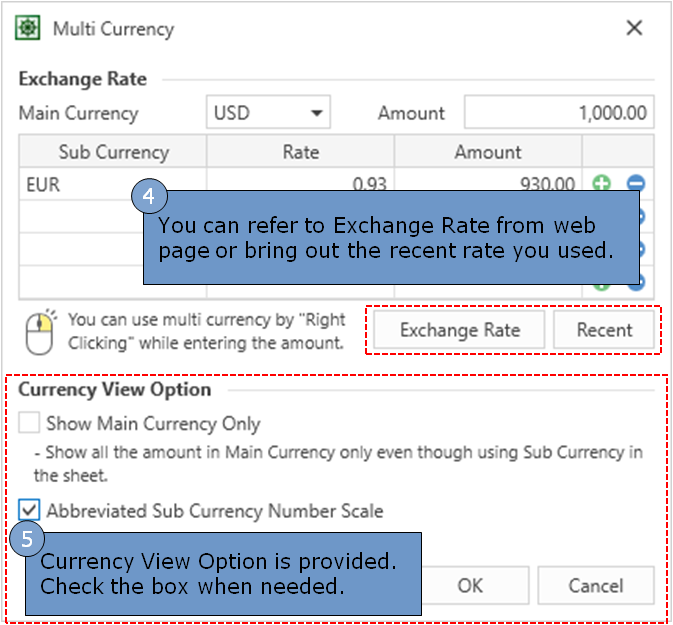This screenshot has height=625, width=673.
Task: Click the Multi Currency app icon in title bar
Action: coord(29,29)
